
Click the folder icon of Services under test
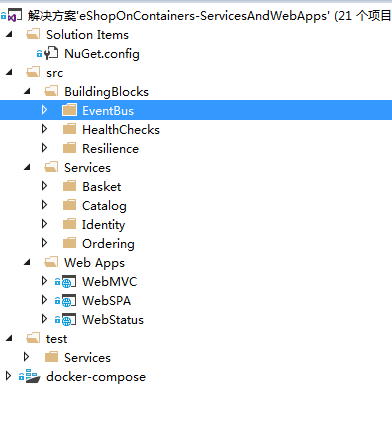(x=51, y=357)
